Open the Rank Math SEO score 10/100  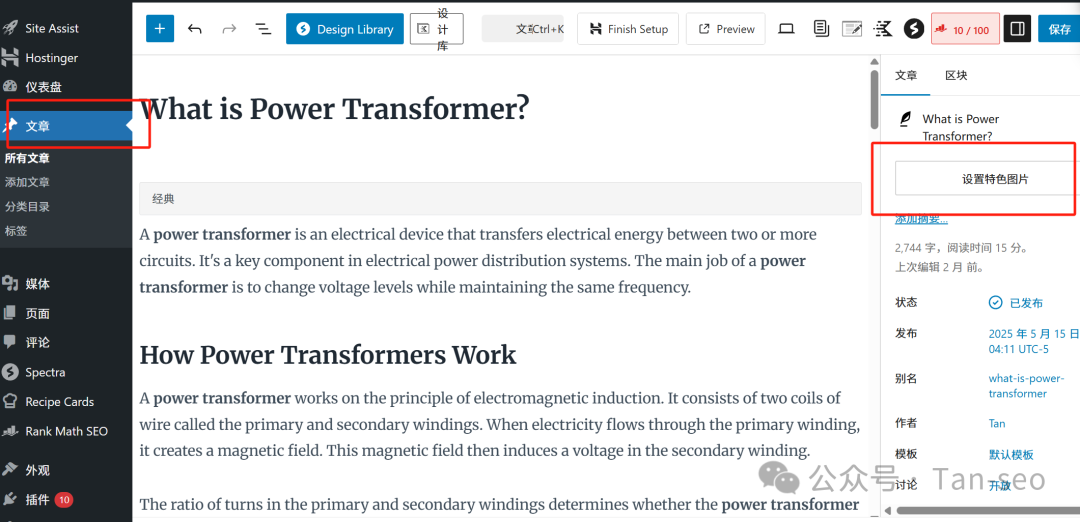pos(964,29)
